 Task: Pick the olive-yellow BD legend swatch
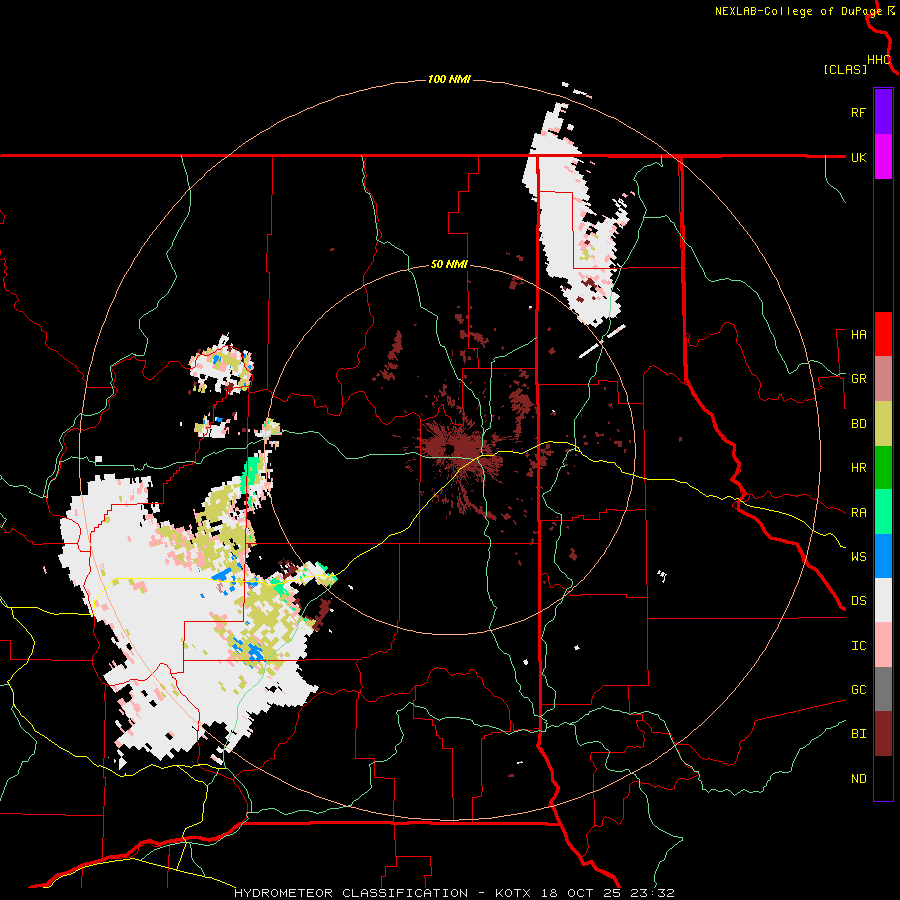(x=883, y=424)
